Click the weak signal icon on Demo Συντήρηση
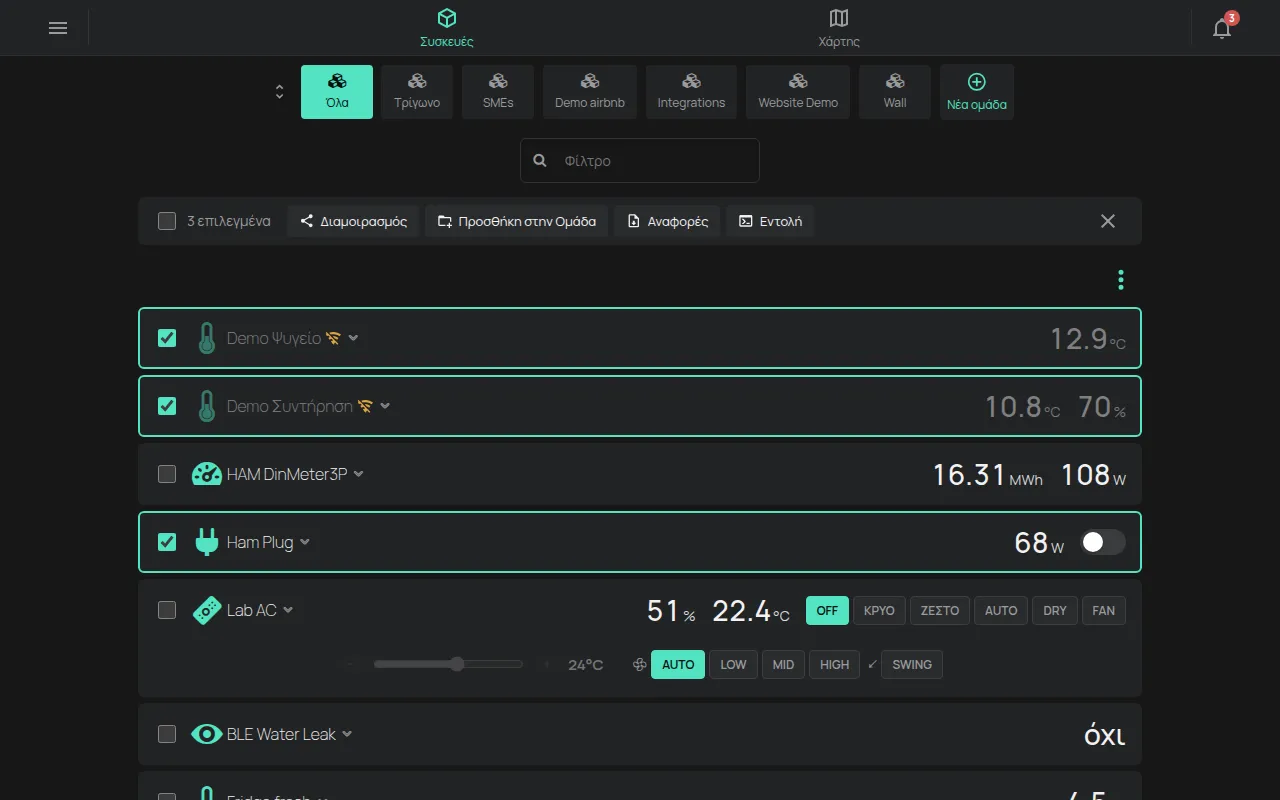The width and height of the screenshot is (1280, 800). point(365,406)
